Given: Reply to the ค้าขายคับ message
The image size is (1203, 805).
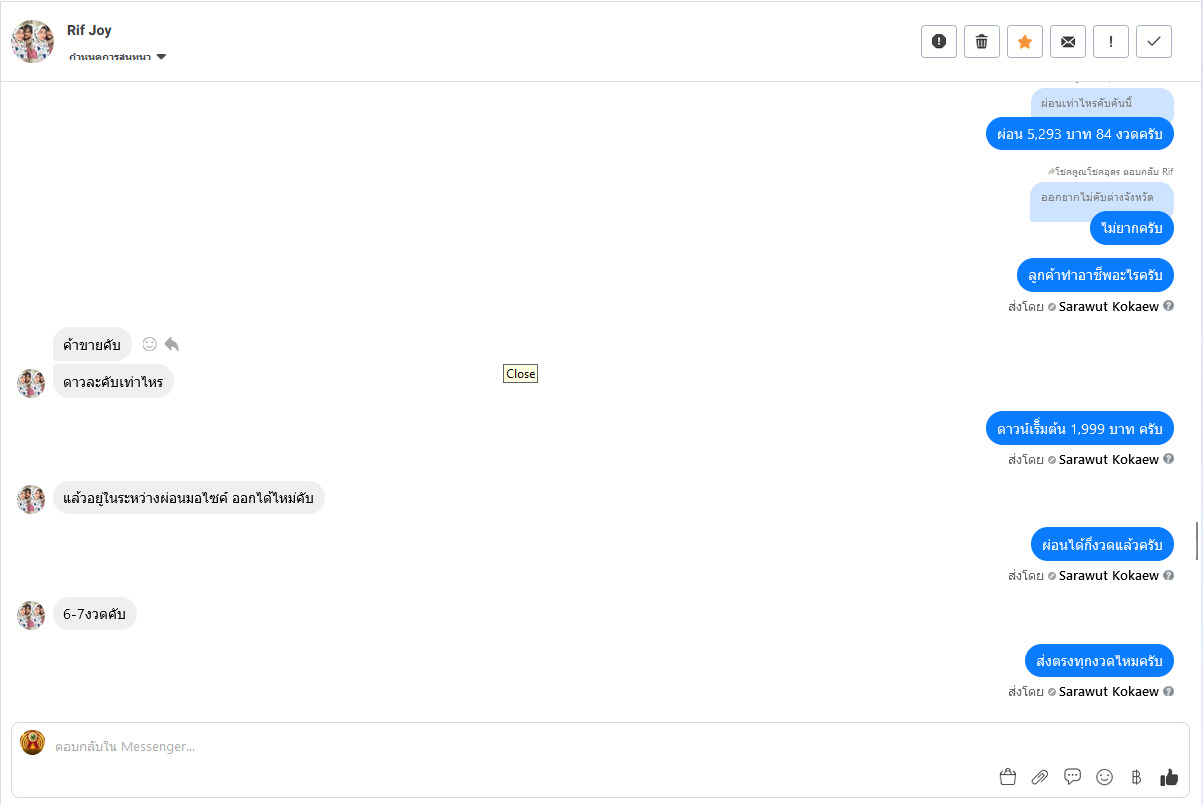Looking at the screenshot, I should coord(172,344).
